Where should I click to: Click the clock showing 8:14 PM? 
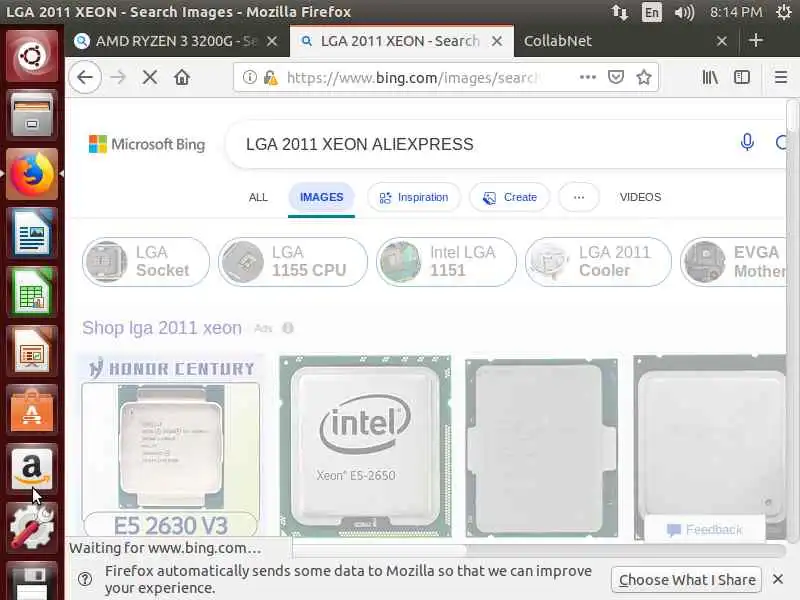pos(736,12)
